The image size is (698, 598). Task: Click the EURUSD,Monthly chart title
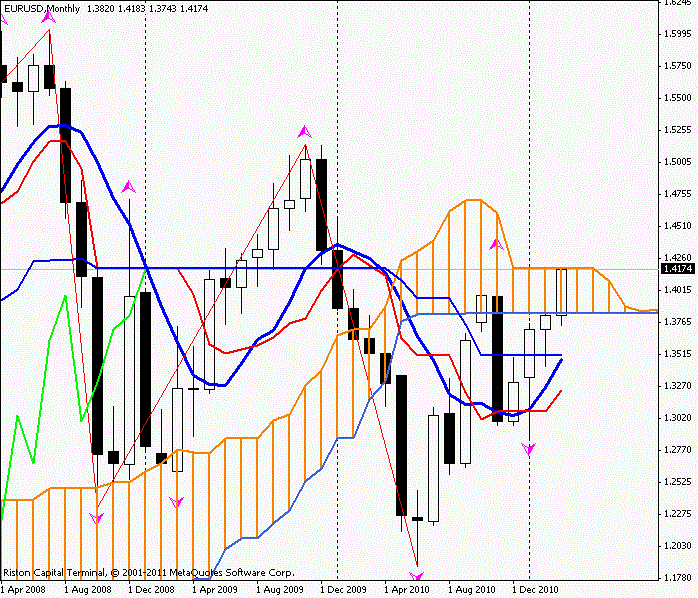click(42, 8)
